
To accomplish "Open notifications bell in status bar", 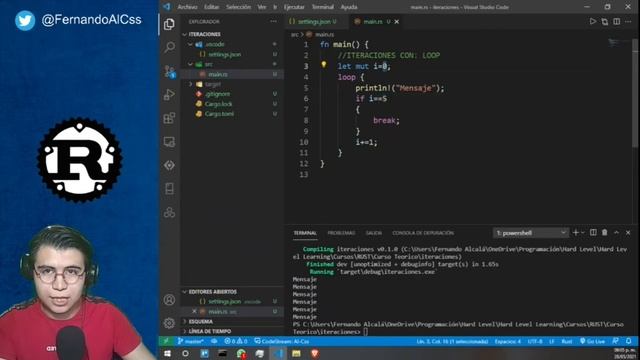I will [x=629, y=341].
